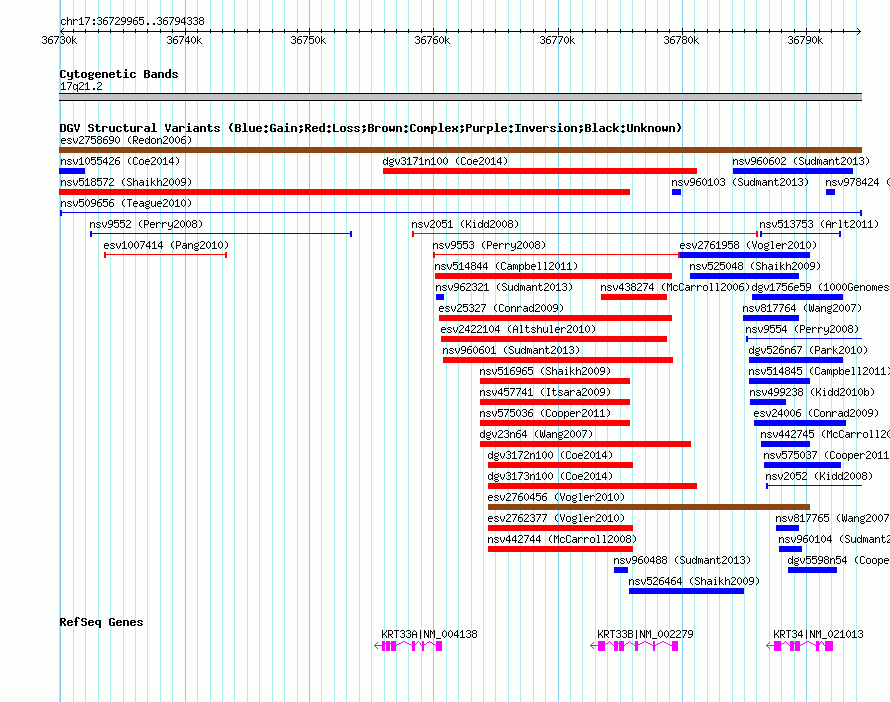
Task: Click the nsv1055426 (Coe2014) label
Action: pyautogui.click(x=120, y=161)
